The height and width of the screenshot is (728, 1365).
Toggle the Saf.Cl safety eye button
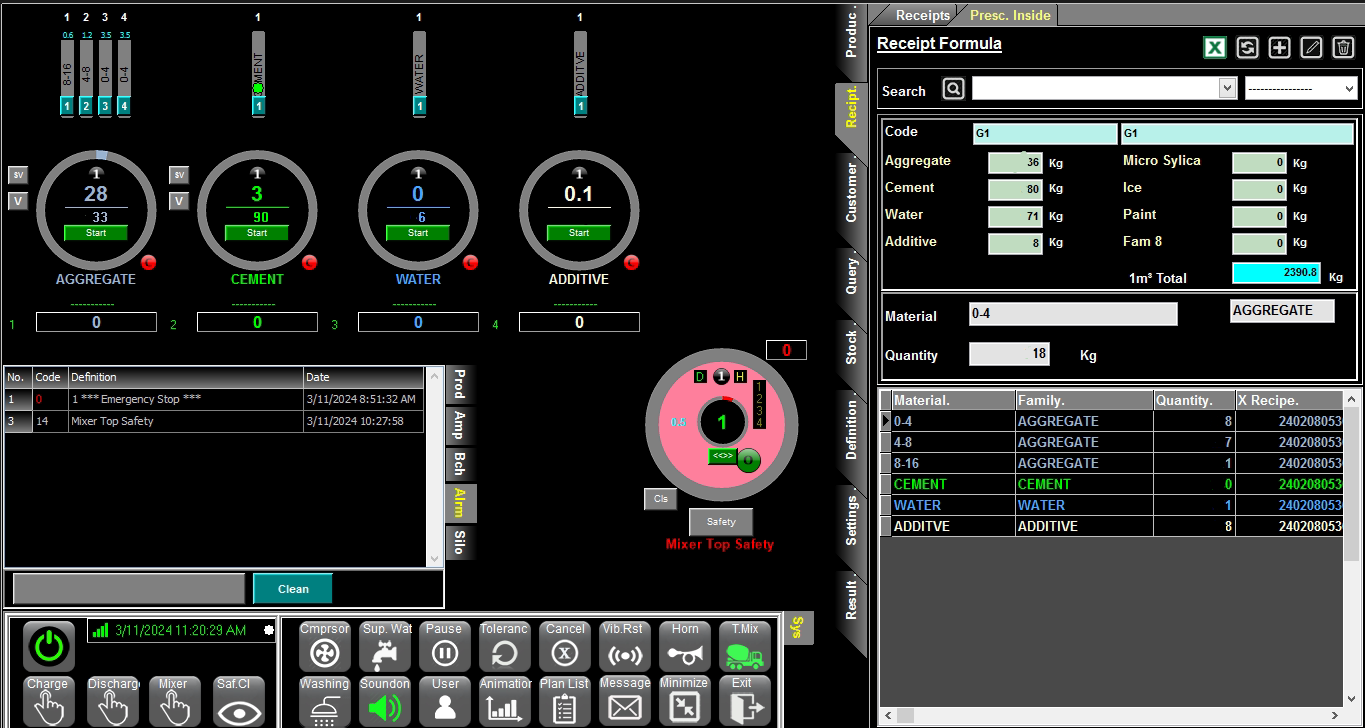tap(240, 702)
